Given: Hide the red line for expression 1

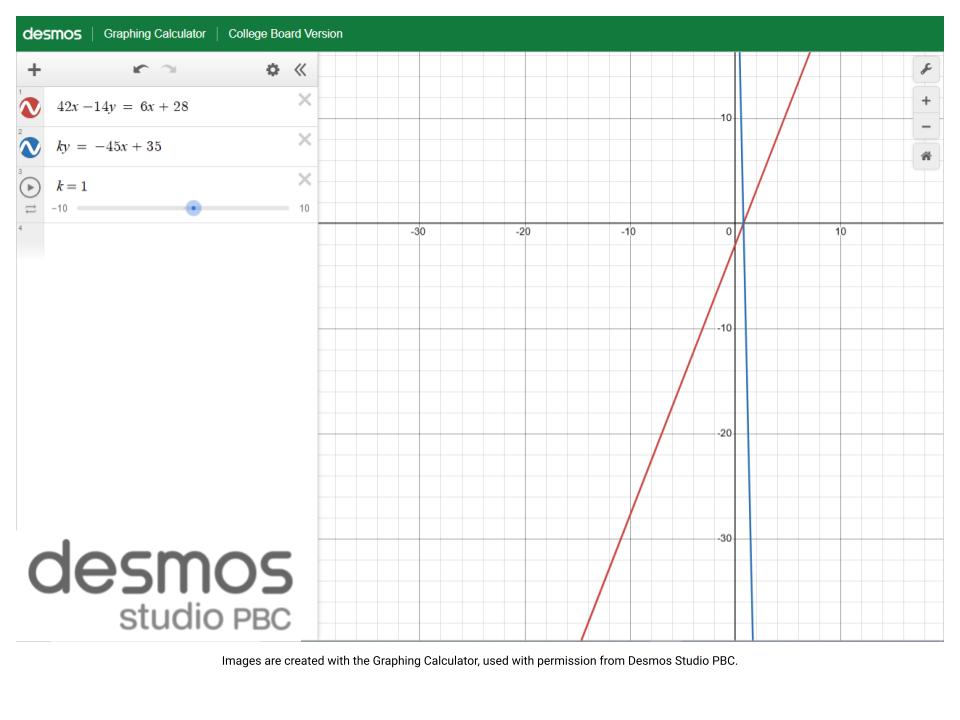Looking at the screenshot, I should coord(30,108).
